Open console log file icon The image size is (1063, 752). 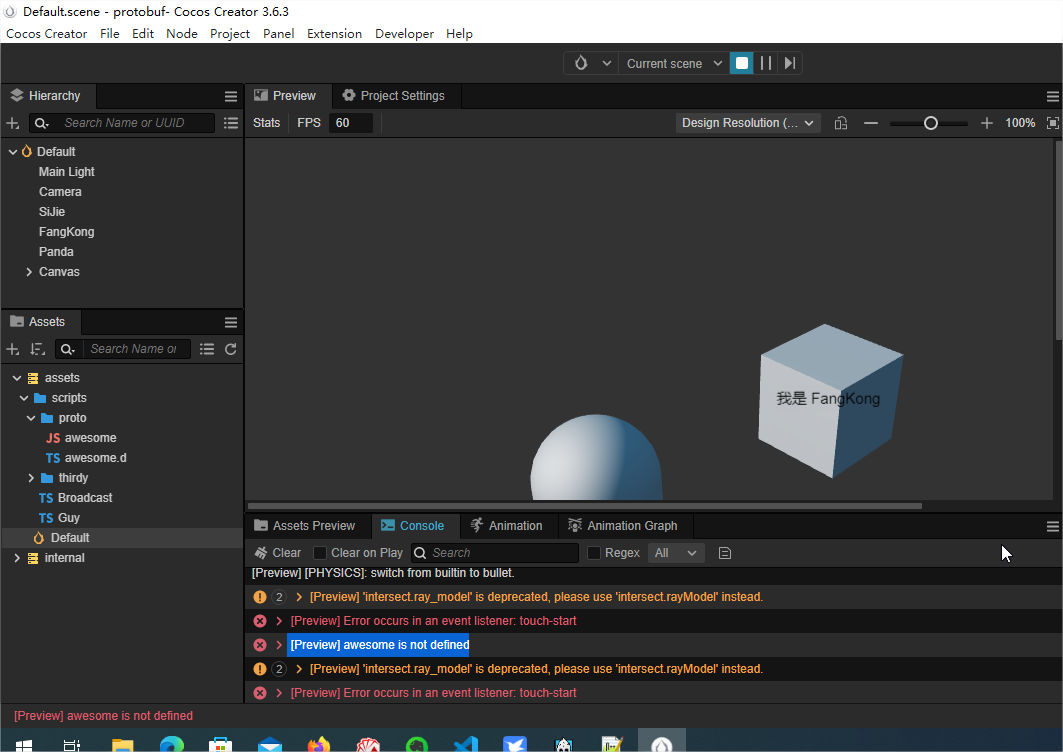coord(725,553)
